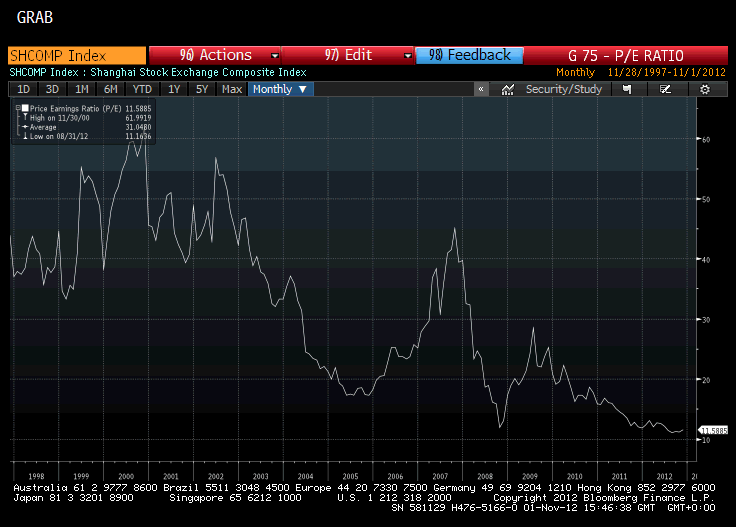
Task: Click the 2012 x-axis label
Action: pyautogui.click(x=664, y=476)
